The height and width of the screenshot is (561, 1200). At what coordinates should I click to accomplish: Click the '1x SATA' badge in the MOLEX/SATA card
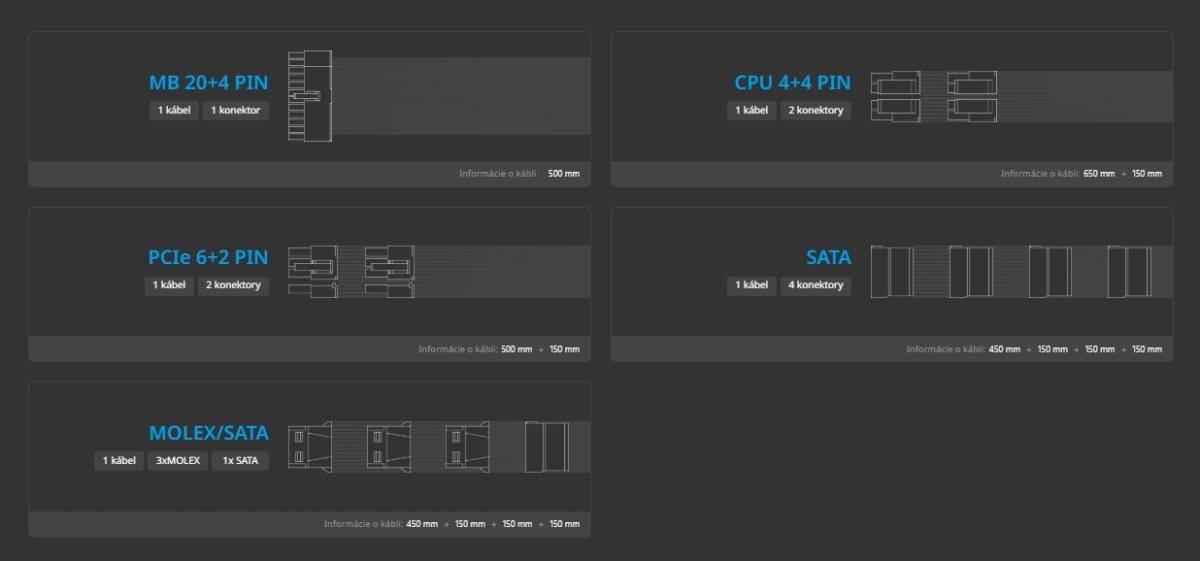pyautogui.click(x=240, y=461)
